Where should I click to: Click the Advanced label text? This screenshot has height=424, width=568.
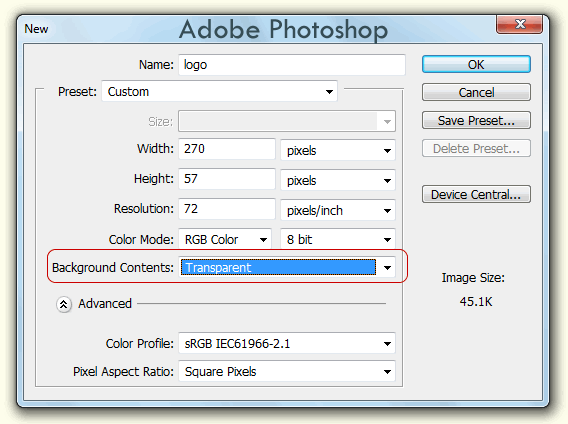(105, 304)
